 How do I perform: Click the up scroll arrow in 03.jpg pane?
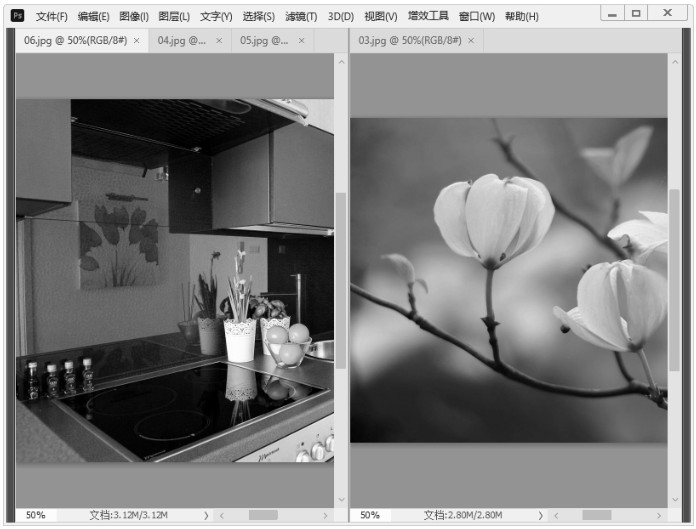675,62
